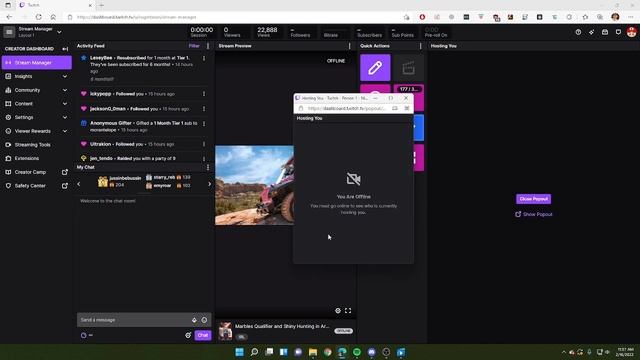Open the Stream Manager layout dropdown
The image size is (640, 360).
[59, 32]
